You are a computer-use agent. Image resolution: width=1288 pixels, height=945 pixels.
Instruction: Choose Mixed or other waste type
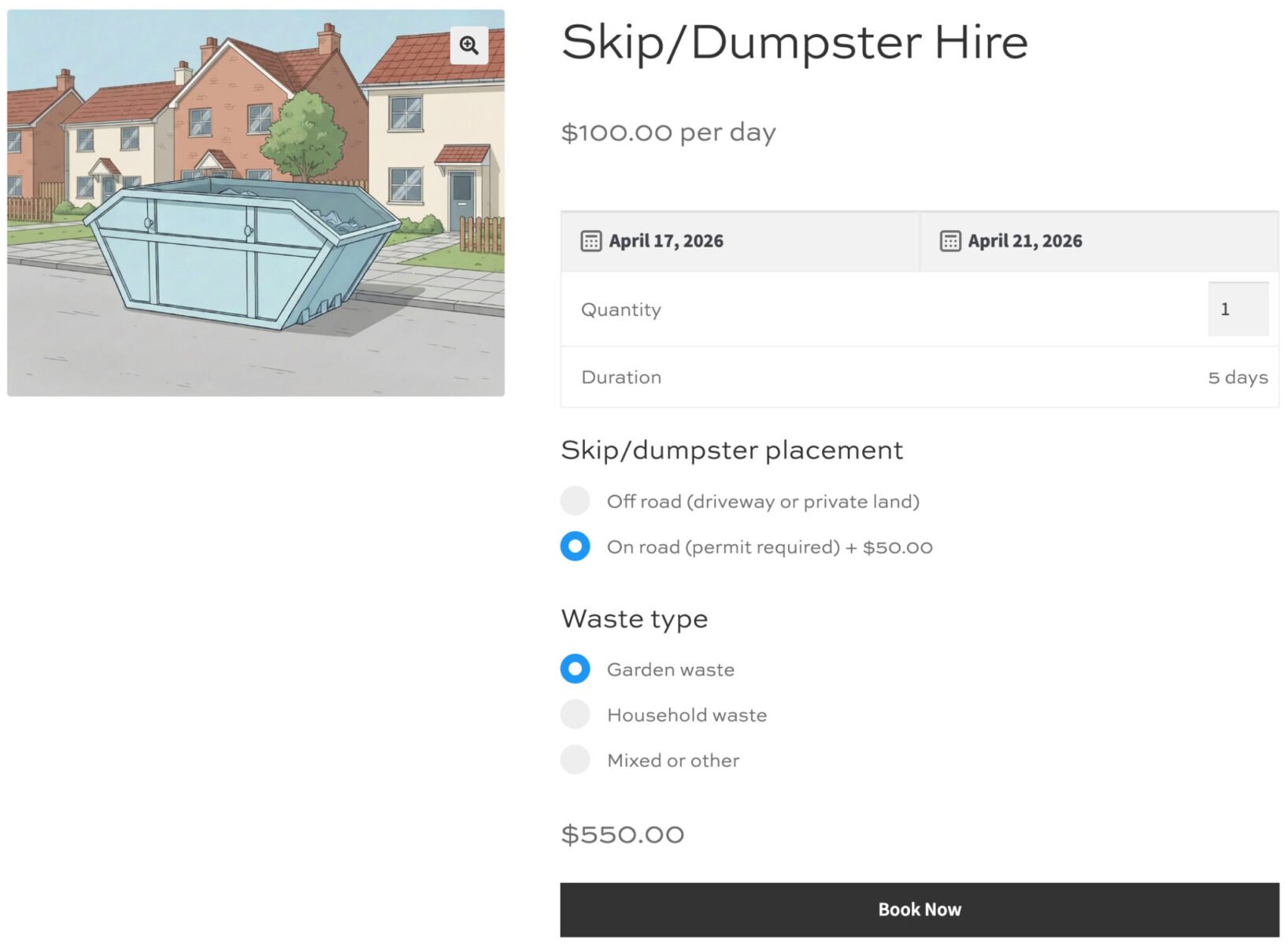click(x=576, y=759)
